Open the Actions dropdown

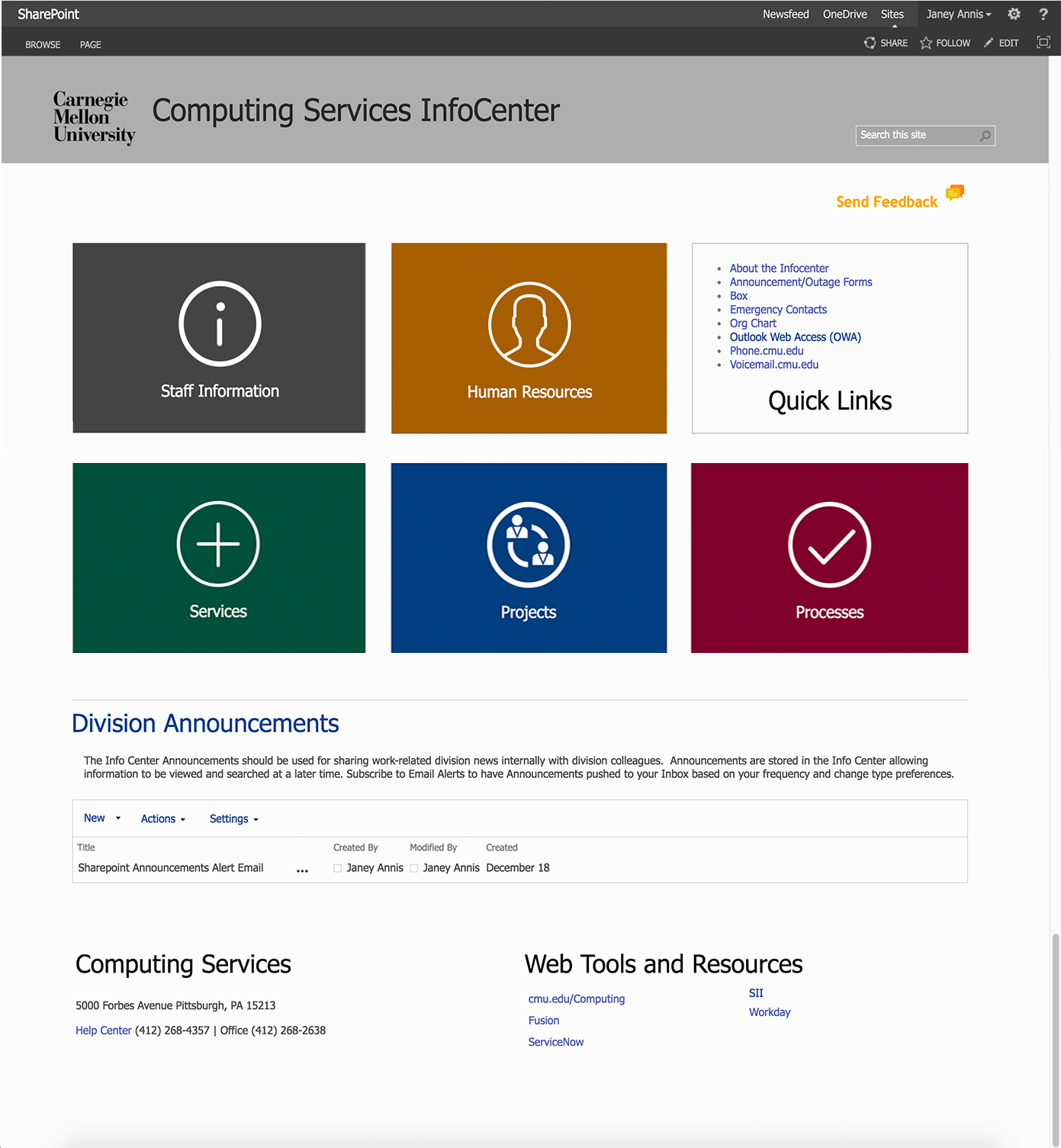tap(163, 818)
